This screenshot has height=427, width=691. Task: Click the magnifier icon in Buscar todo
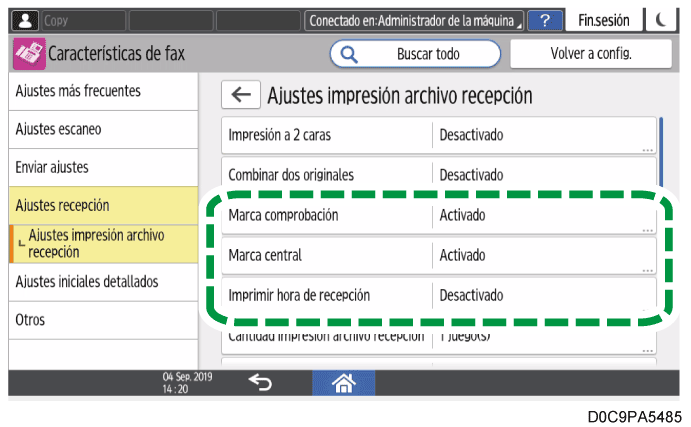351,54
